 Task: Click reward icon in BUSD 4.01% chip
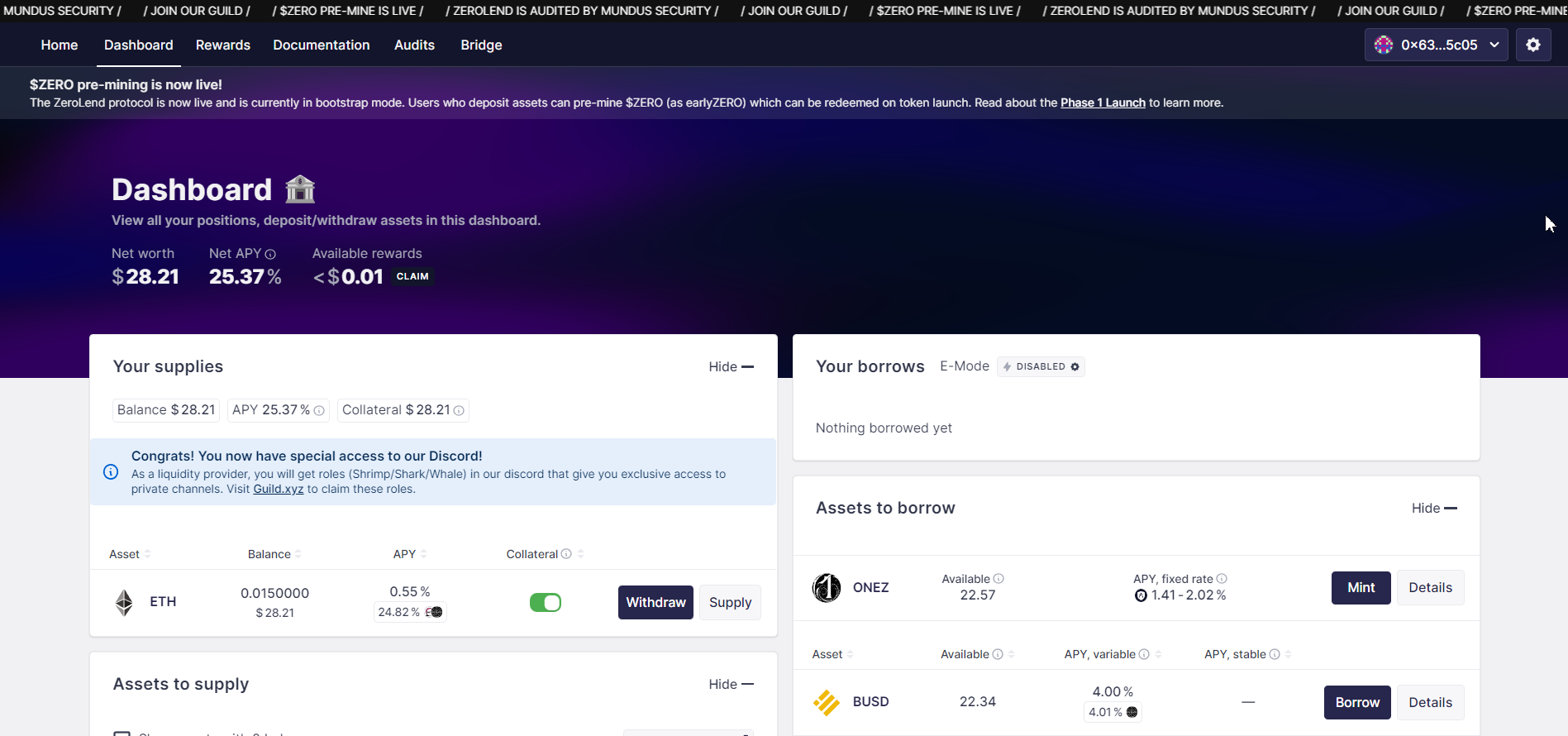coord(1132,712)
